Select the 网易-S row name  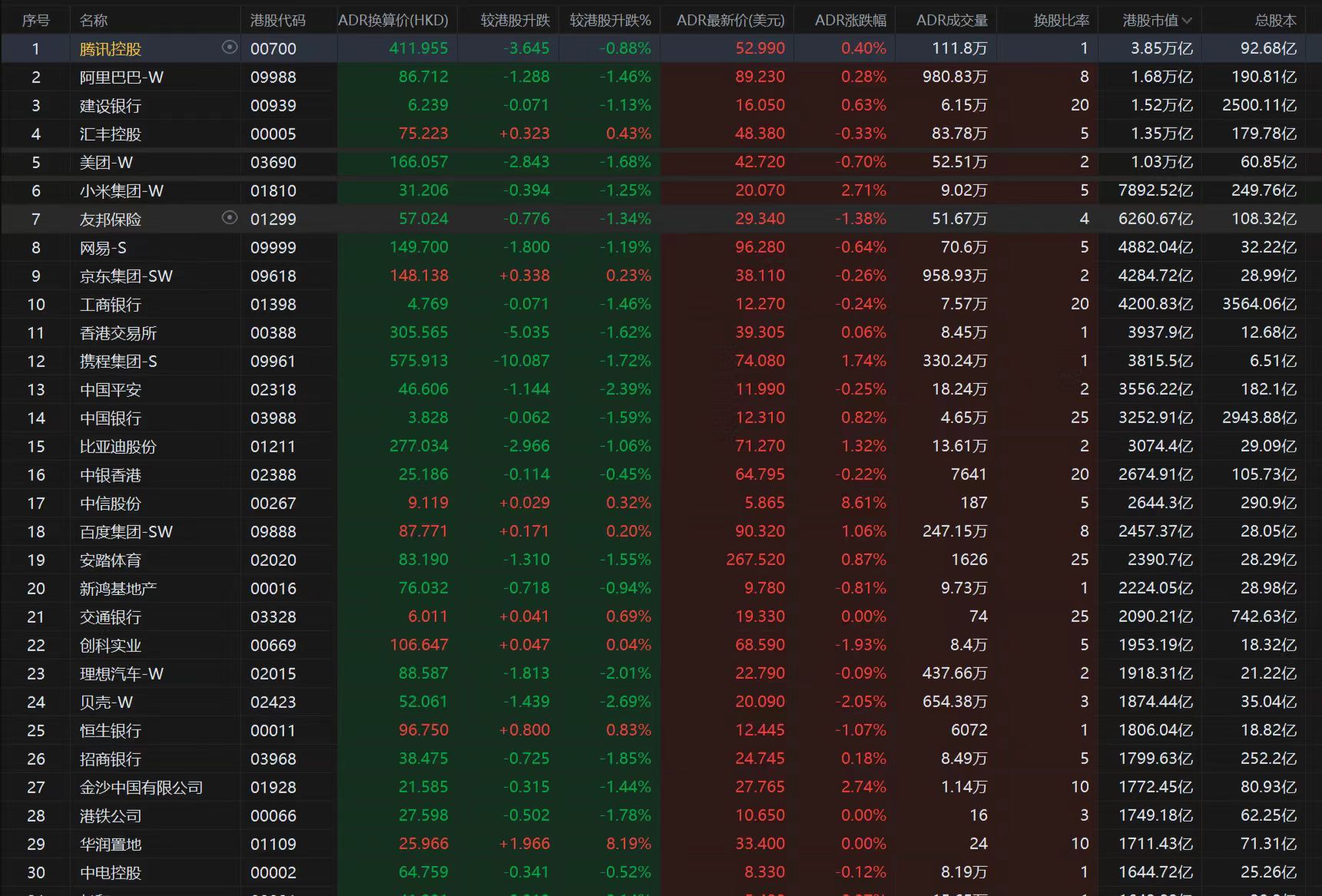tap(103, 248)
